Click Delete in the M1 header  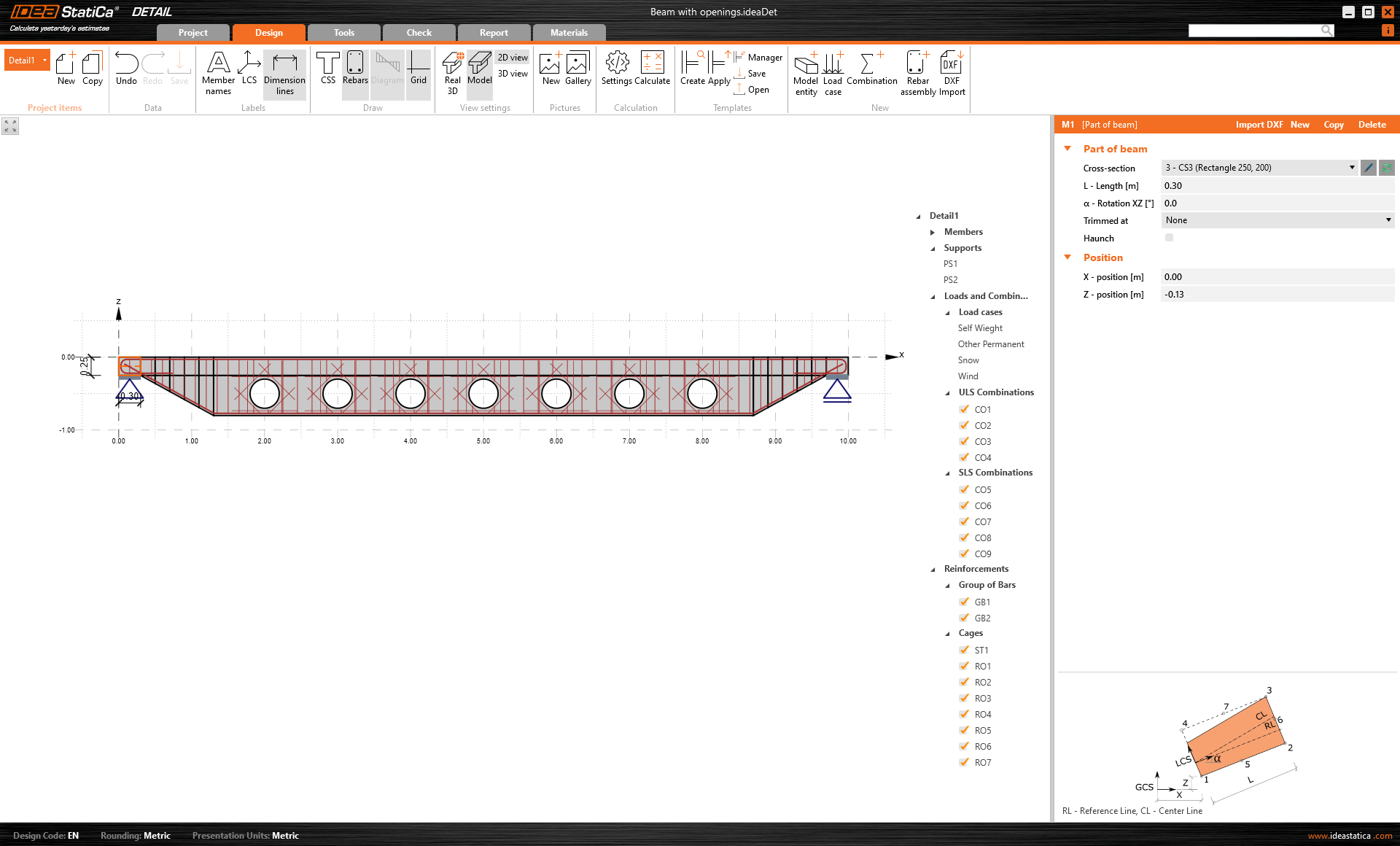(x=1372, y=125)
